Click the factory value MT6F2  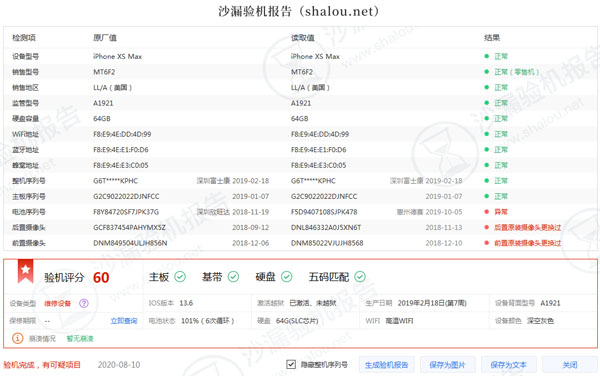(104, 72)
